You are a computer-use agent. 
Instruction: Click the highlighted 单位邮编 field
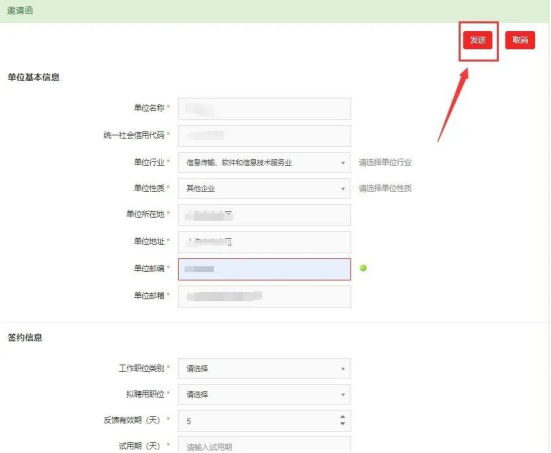point(264,269)
